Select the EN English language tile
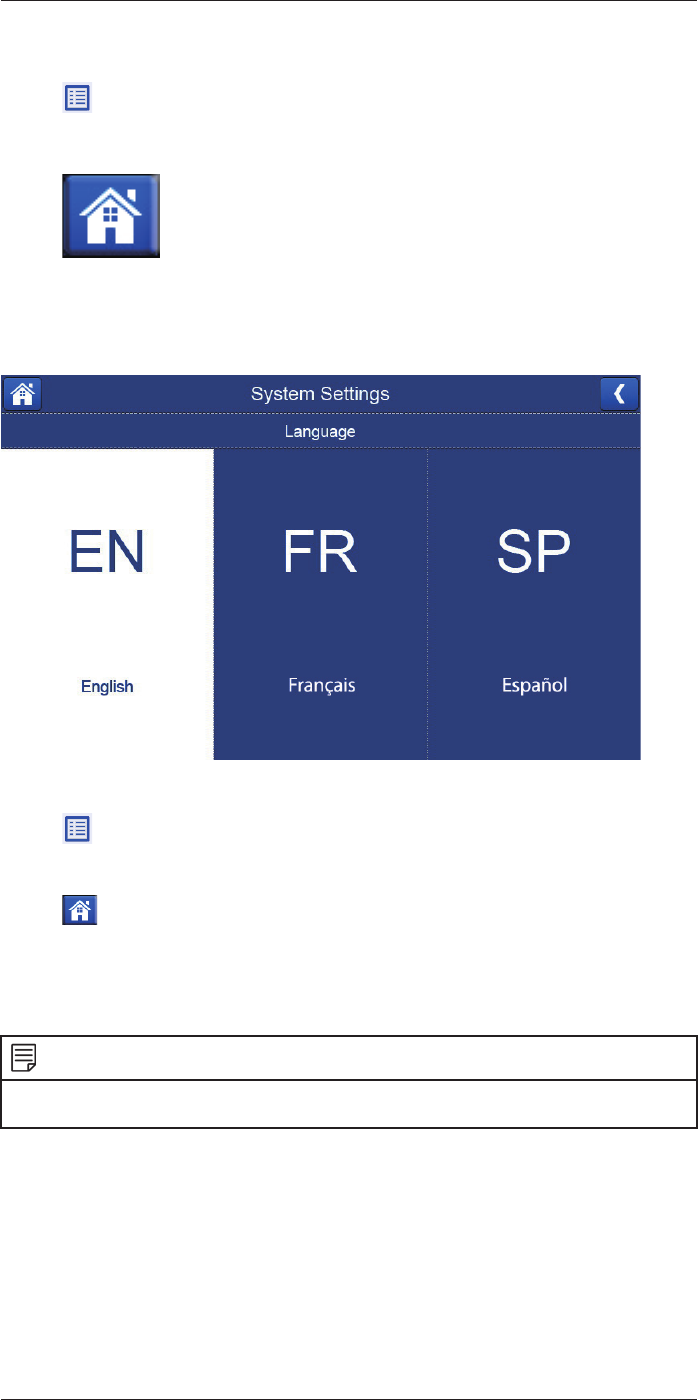 pos(107,604)
